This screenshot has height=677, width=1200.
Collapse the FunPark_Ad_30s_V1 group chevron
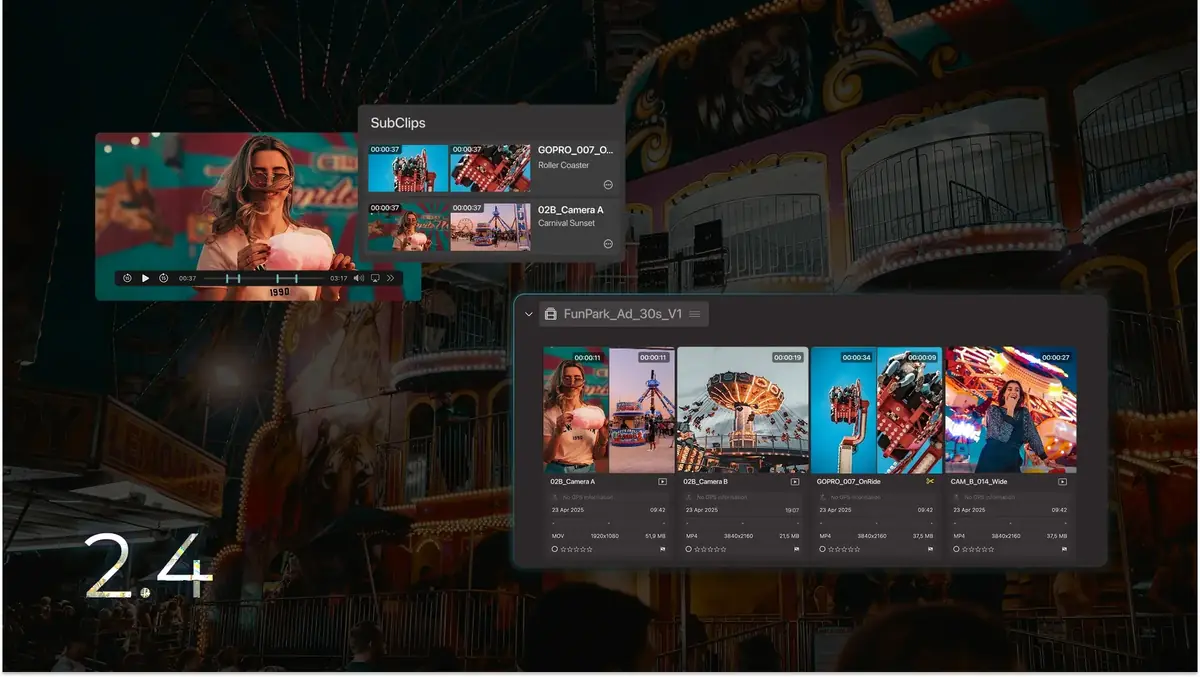[x=529, y=314]
